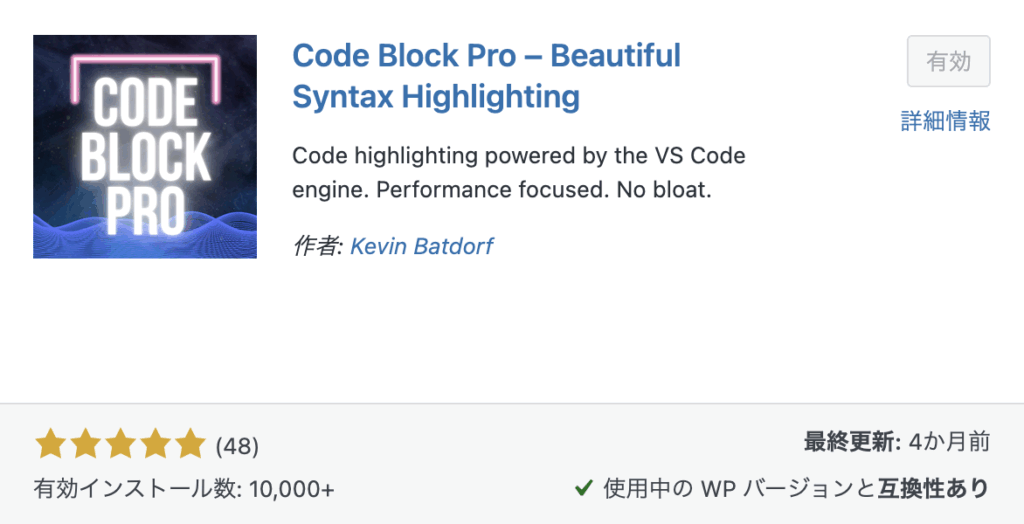Click the third rating star
This screenshot has width=1024, height=524.
tap(119, 443)
